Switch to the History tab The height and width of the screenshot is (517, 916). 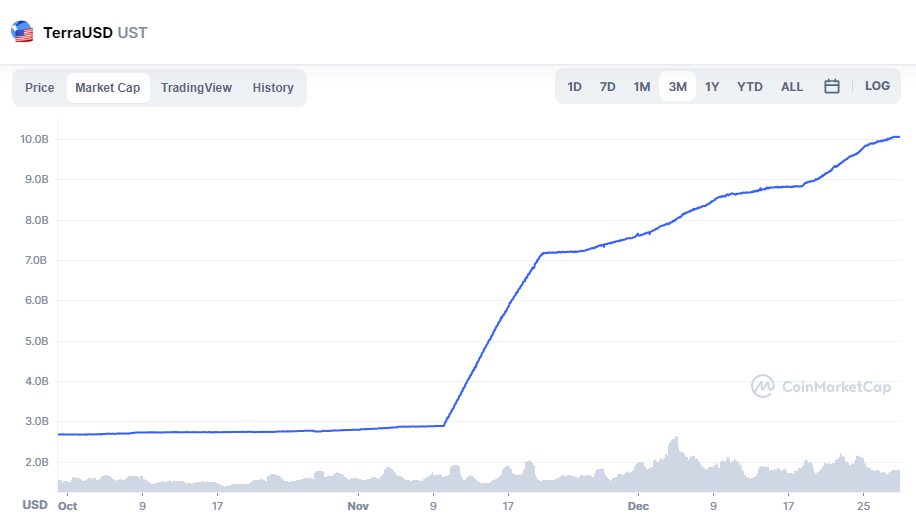[x=273, y=88]
